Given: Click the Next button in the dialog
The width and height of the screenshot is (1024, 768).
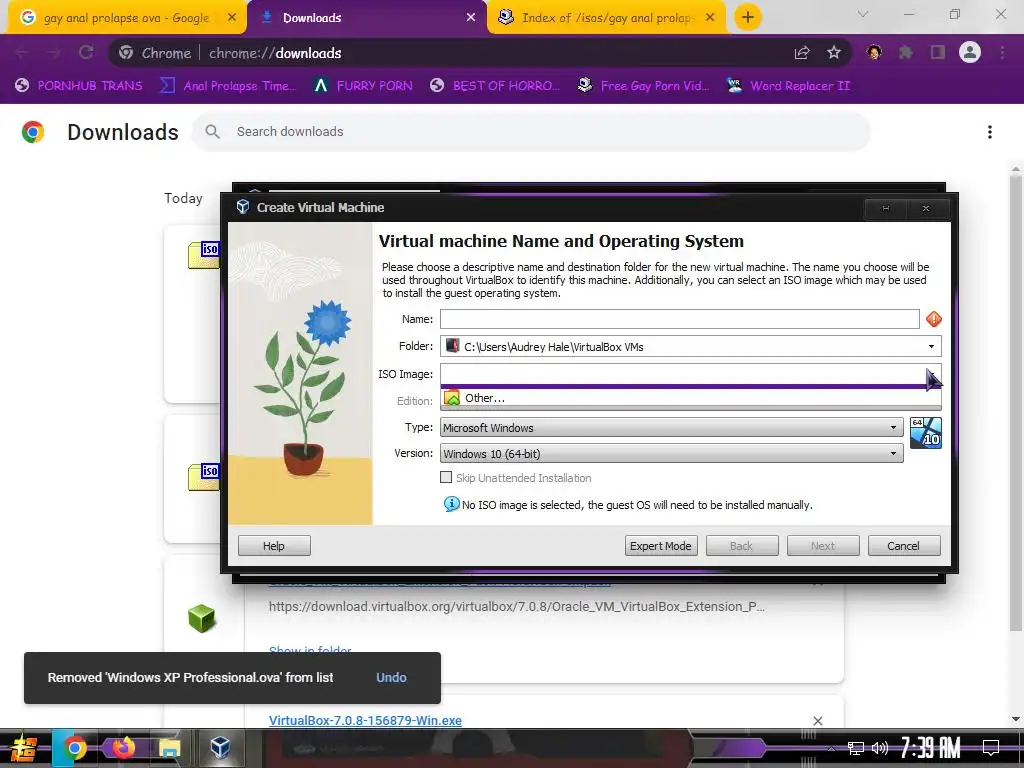Looking at the screenshot, I should 823,545.
